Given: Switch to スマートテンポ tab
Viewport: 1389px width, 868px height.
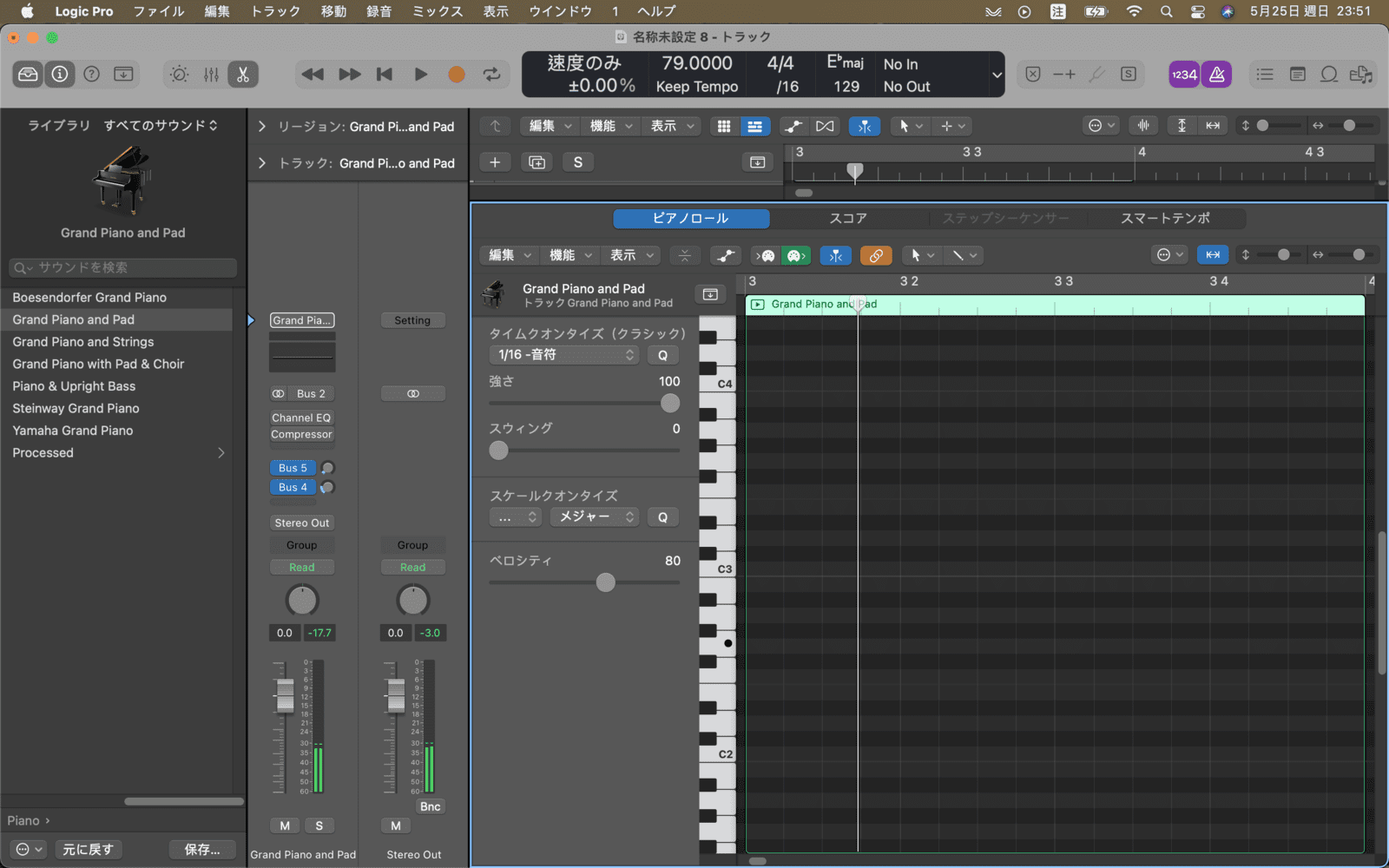Looking at the screenshot, I should (x=1165, y=219).
